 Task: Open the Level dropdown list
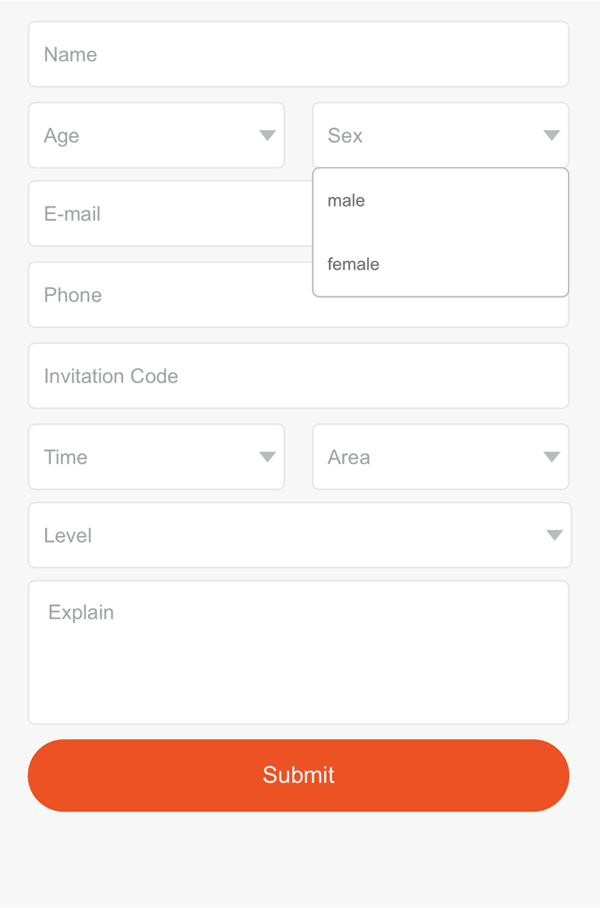click(x=299, y=536)
